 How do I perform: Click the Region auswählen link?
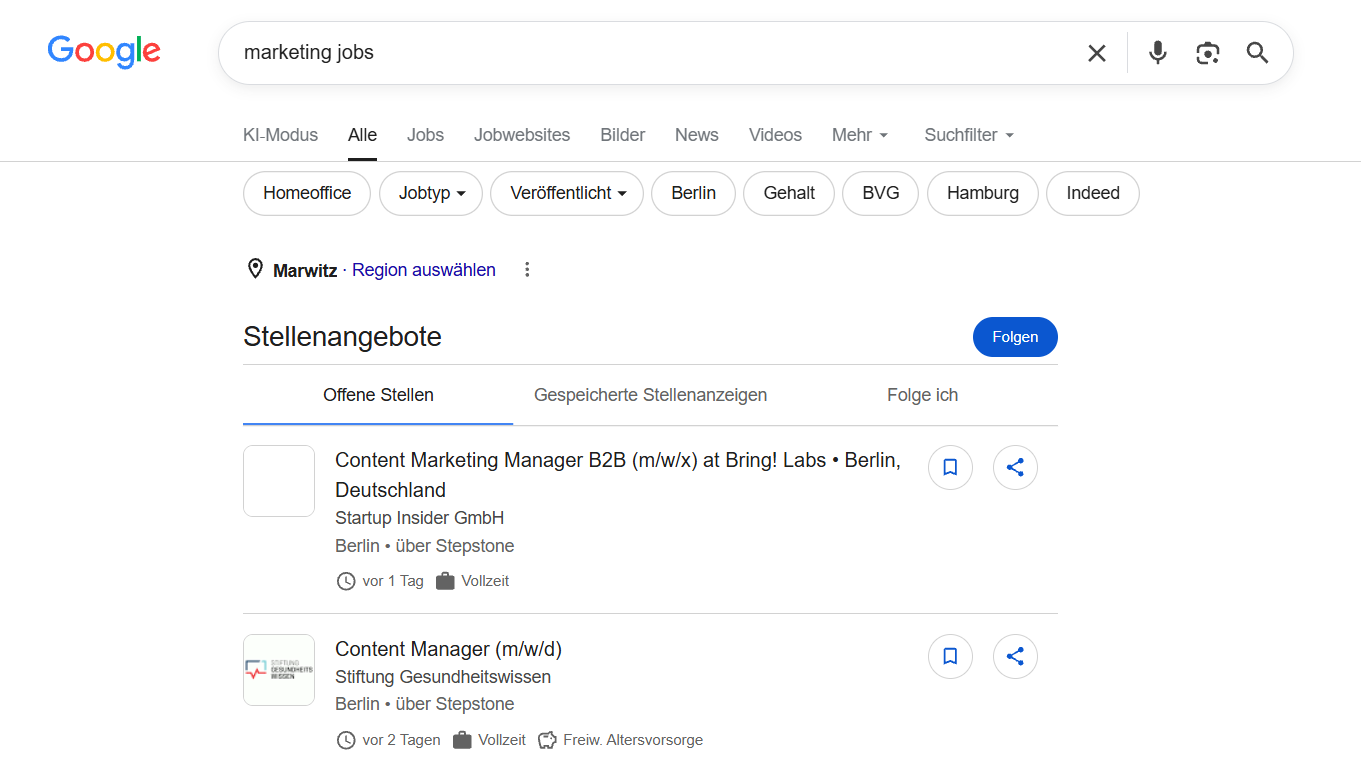pos(424,270)
